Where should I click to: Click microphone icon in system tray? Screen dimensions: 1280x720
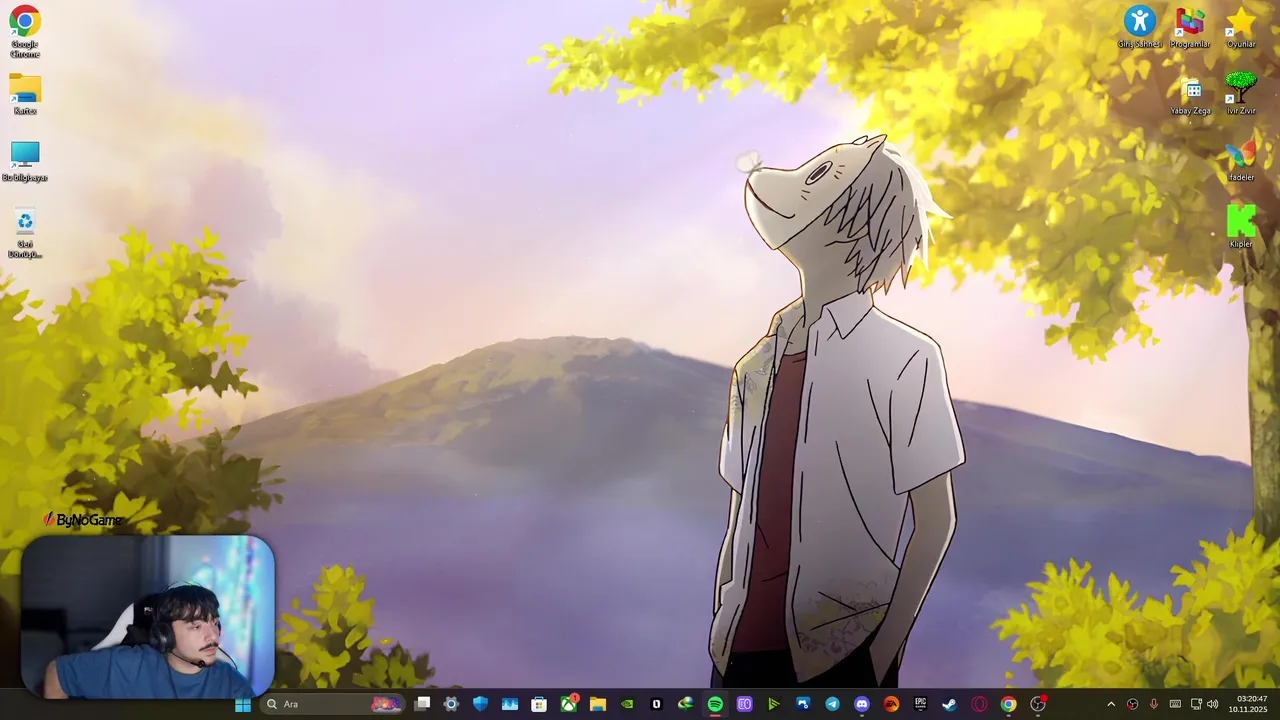pos(1154,704)
